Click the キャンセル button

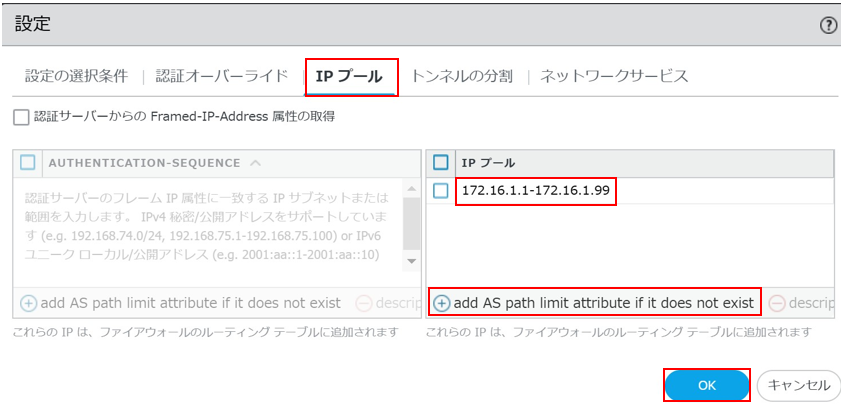coord(796,385)
